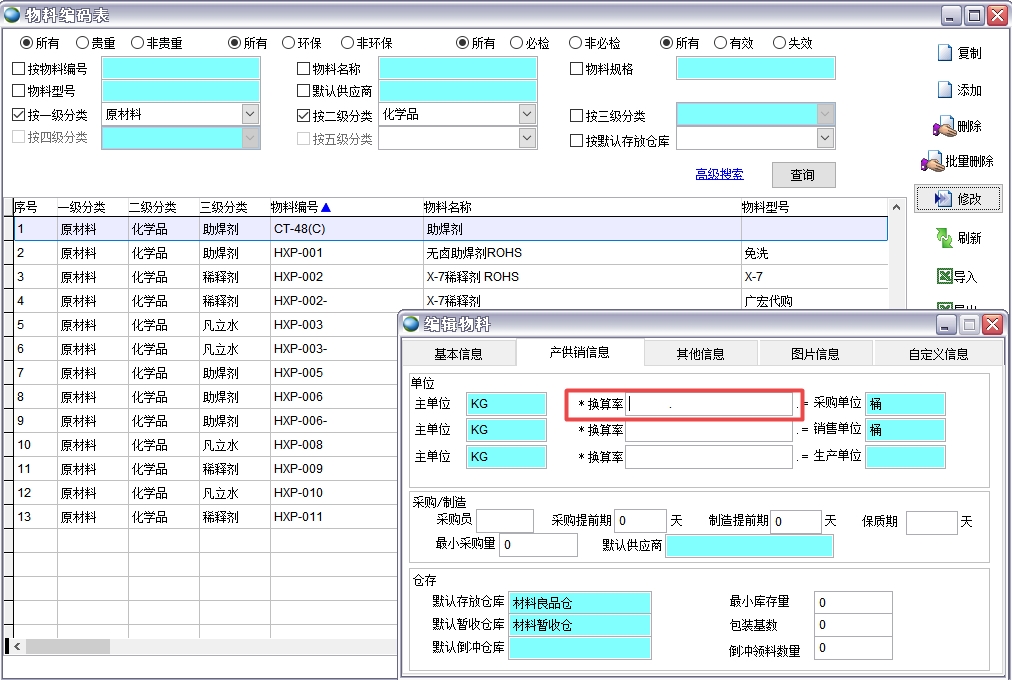Uncheck the 按一级分类 checkbox
The image size is (1012, 680).
[x=19, y=116]
